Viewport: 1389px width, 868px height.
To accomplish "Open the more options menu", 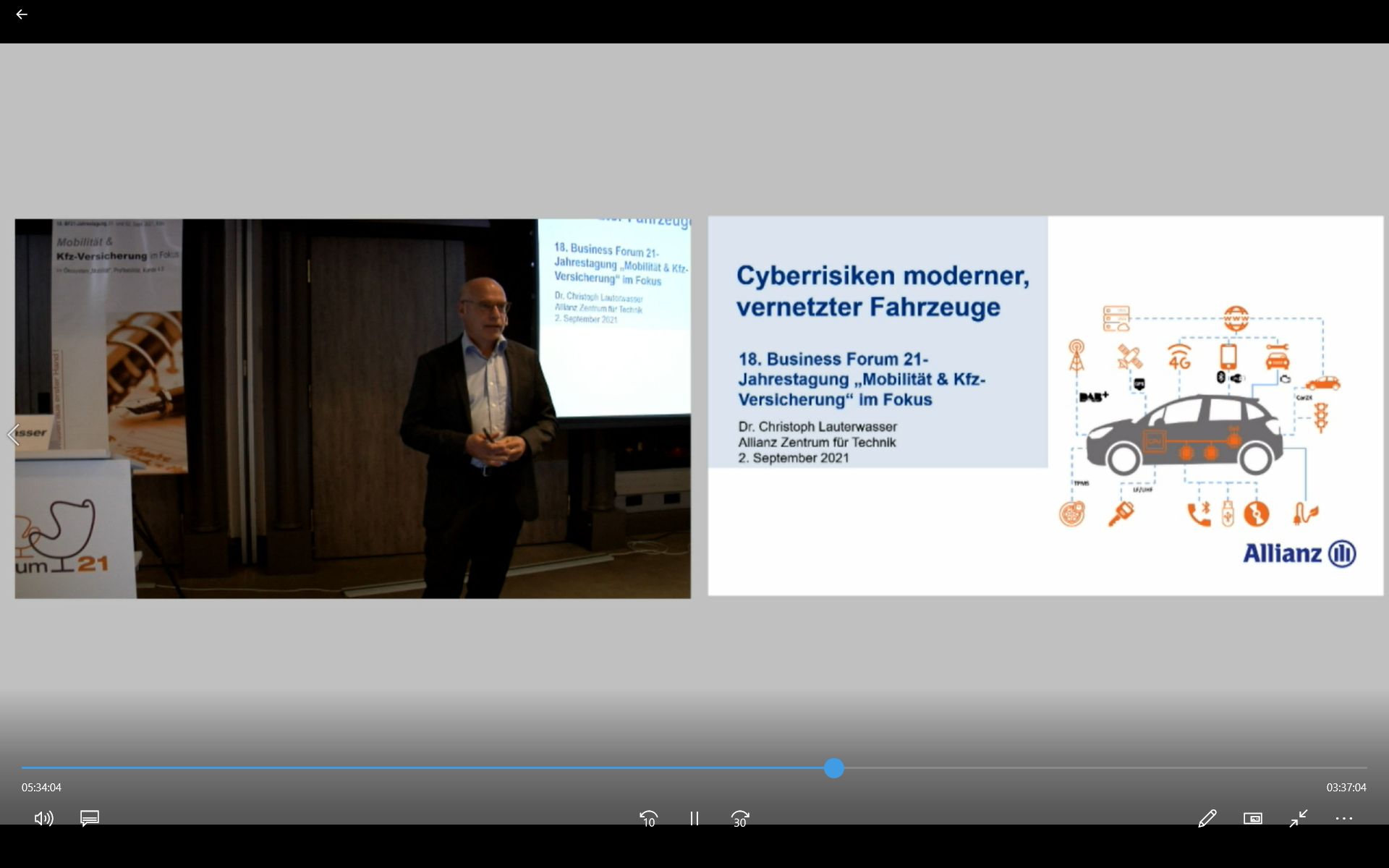I will pyautogui.click(x=1343, y=818).
